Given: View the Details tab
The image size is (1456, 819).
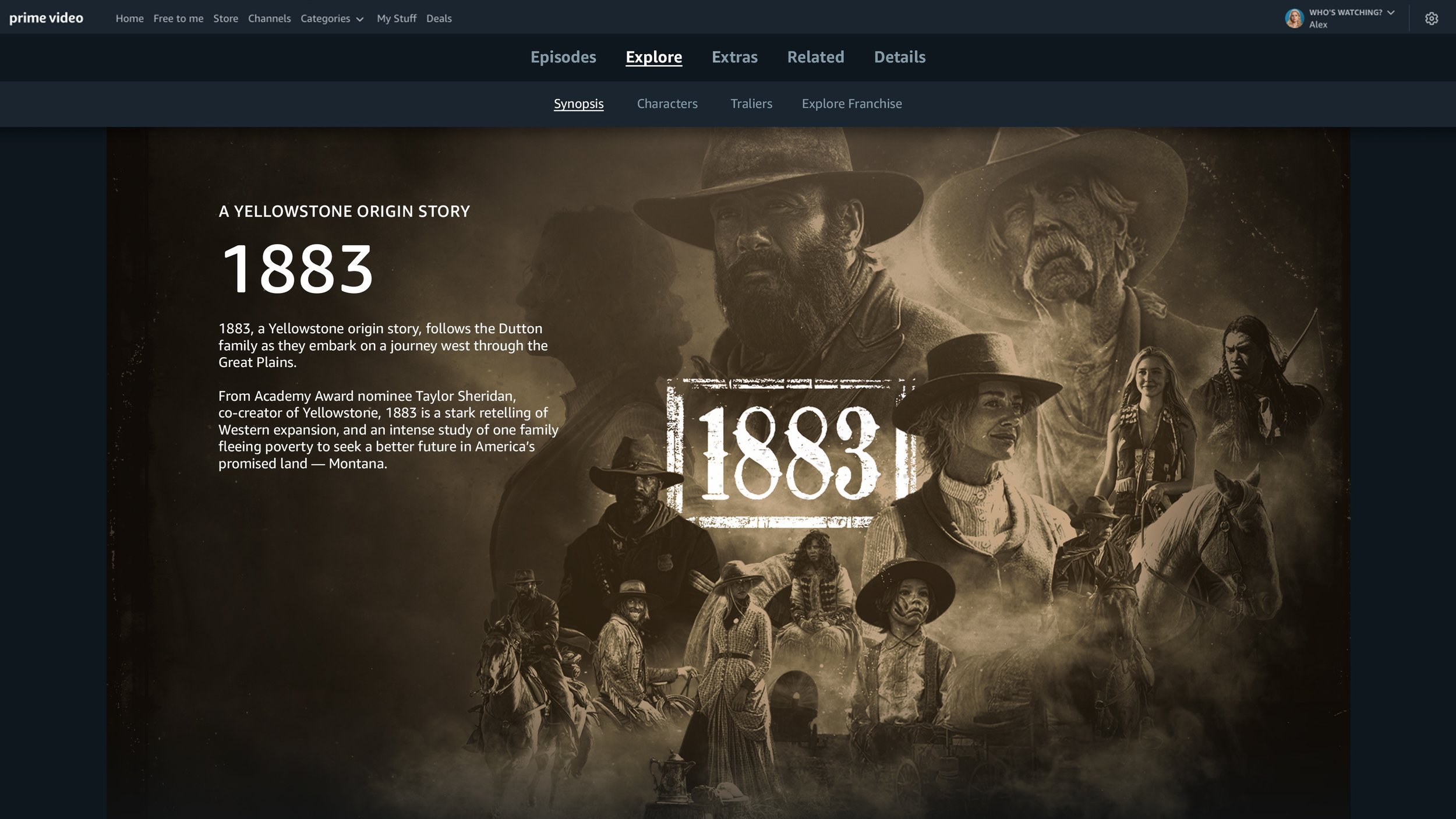Looking at the screenshot, I should point(899,57).
